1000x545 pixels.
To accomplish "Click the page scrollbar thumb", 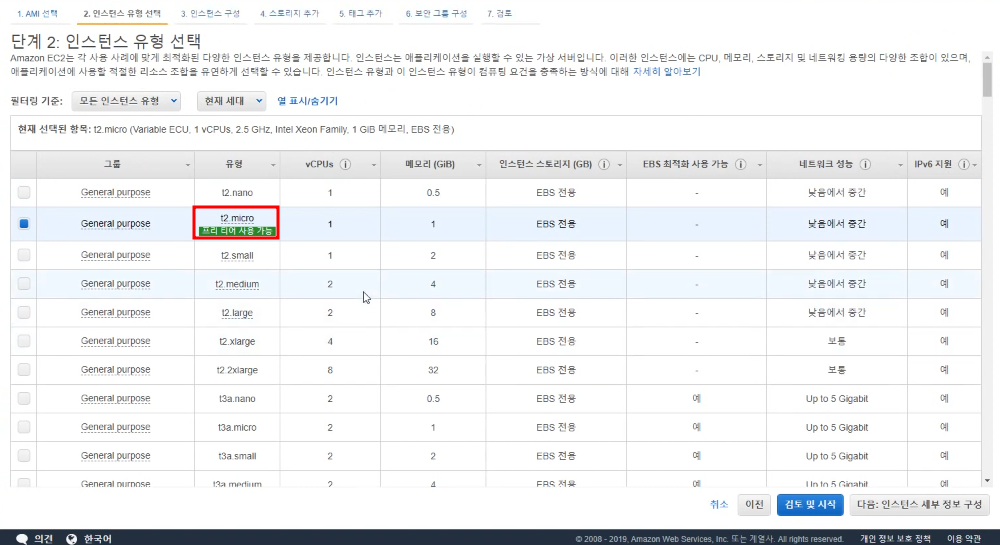I will pos(987,80).
